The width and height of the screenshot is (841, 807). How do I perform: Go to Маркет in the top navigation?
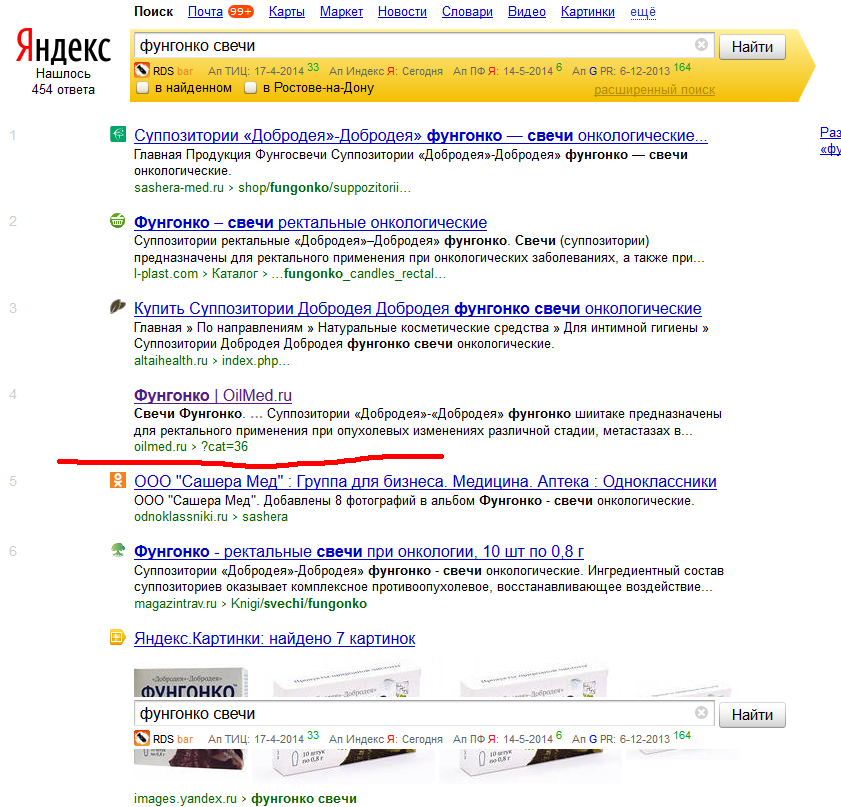341,12
